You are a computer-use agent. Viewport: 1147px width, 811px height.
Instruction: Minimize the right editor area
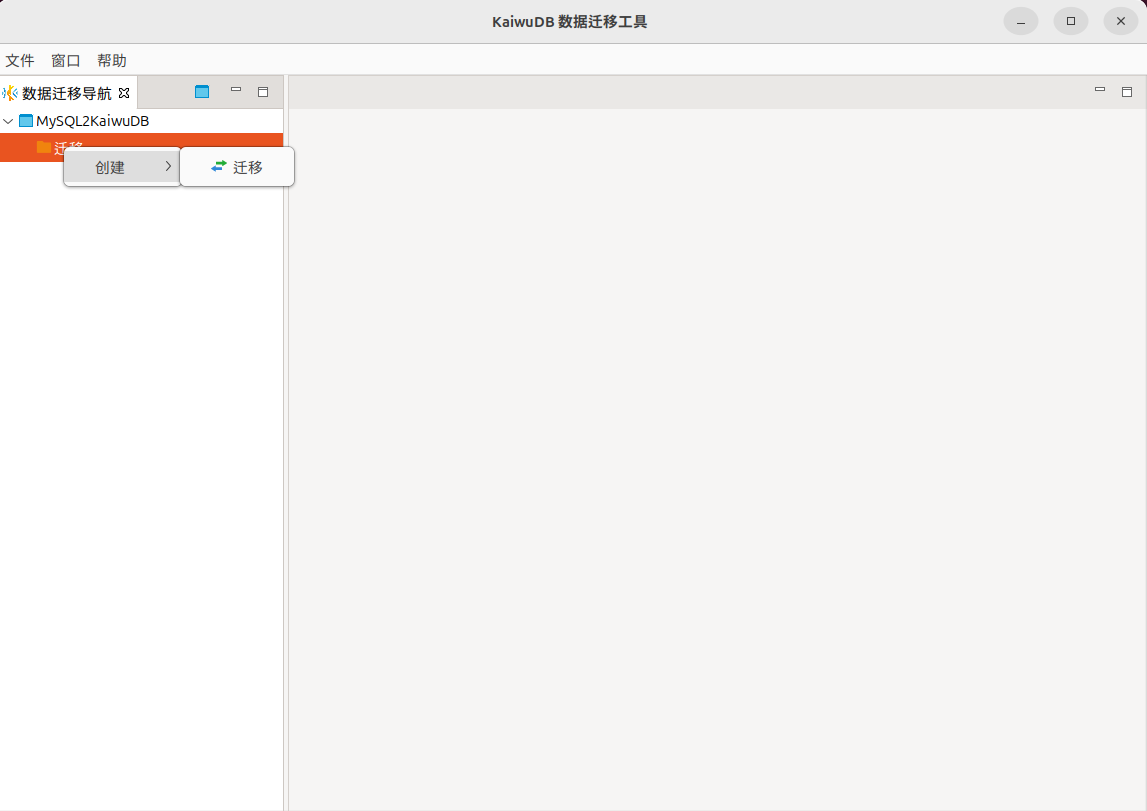point(1100,90)
